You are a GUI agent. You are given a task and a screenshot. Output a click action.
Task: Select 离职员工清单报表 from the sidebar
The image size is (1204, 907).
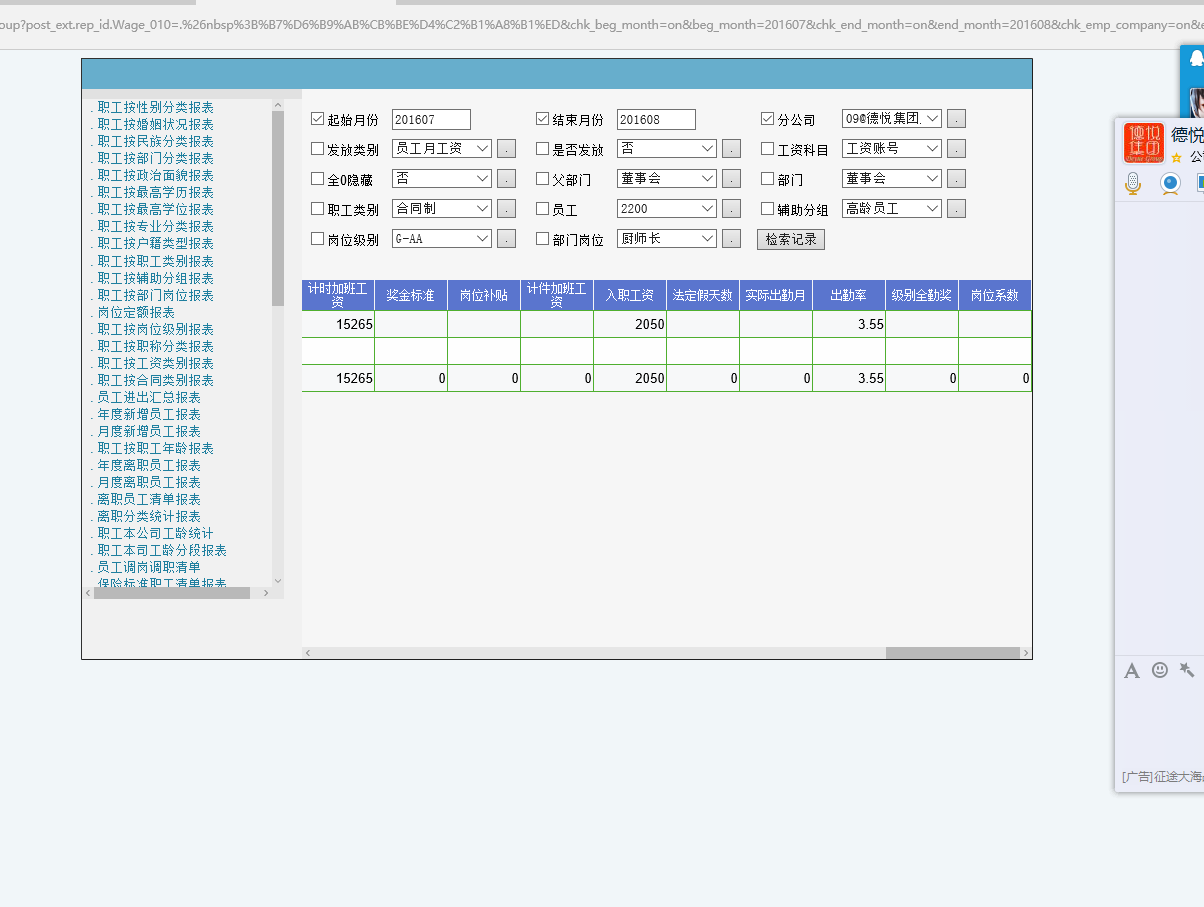coord(149,499)
